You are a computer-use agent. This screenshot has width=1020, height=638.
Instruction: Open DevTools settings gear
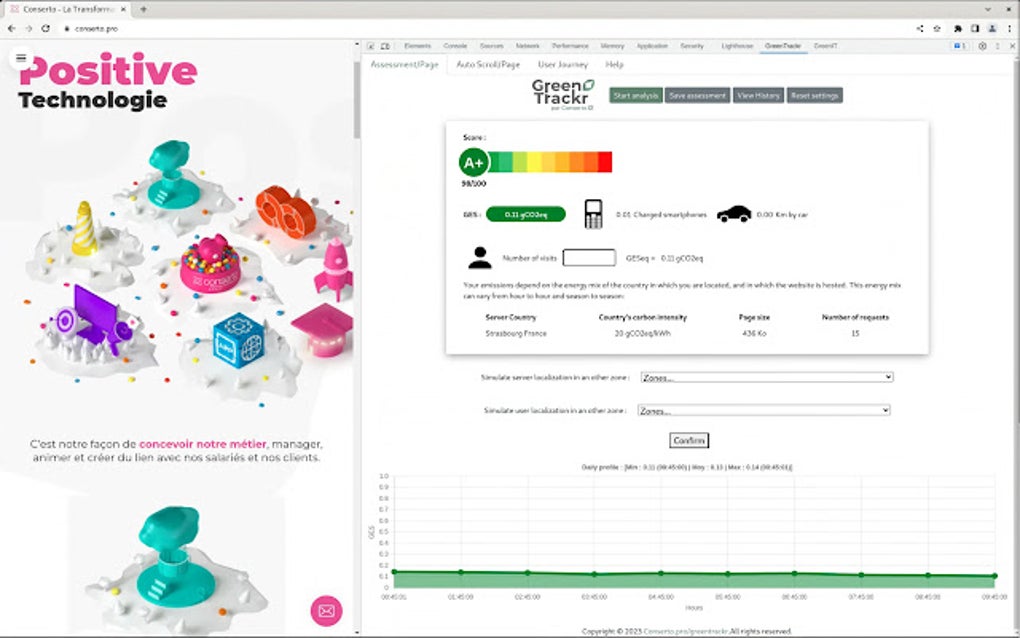982,46
